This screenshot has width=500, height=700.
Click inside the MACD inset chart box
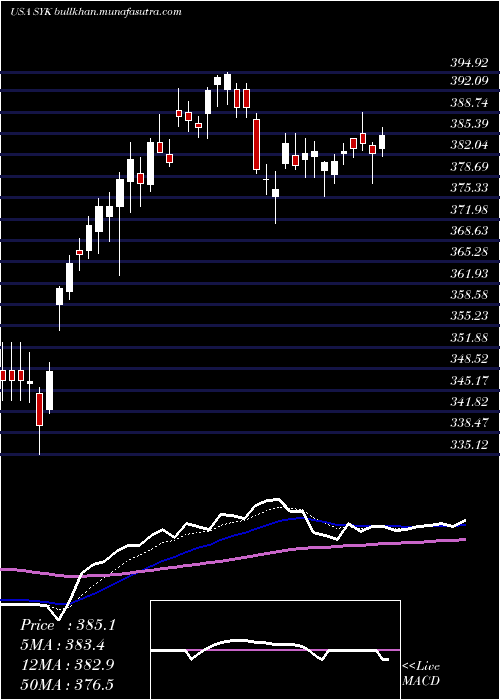click(x=275, y=650)
